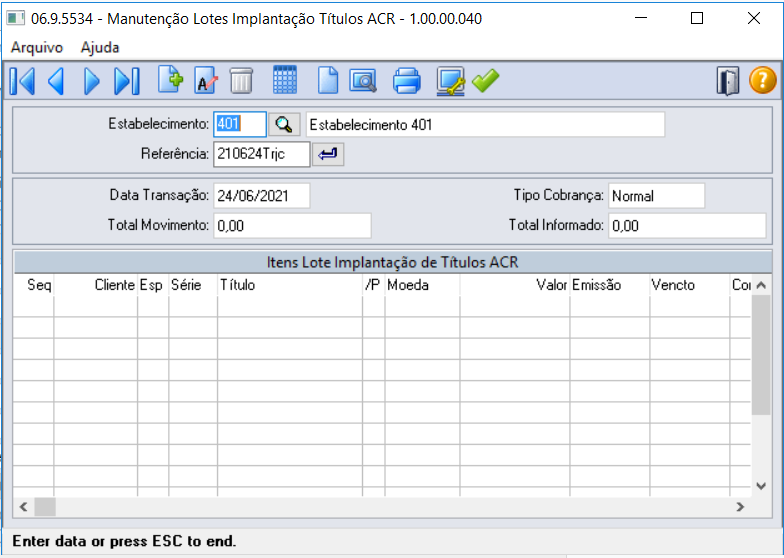Image resolution: width=784 pixels, height=558 pixels.
Task: Click the Cliente column header
Action: tap(96, 285)
